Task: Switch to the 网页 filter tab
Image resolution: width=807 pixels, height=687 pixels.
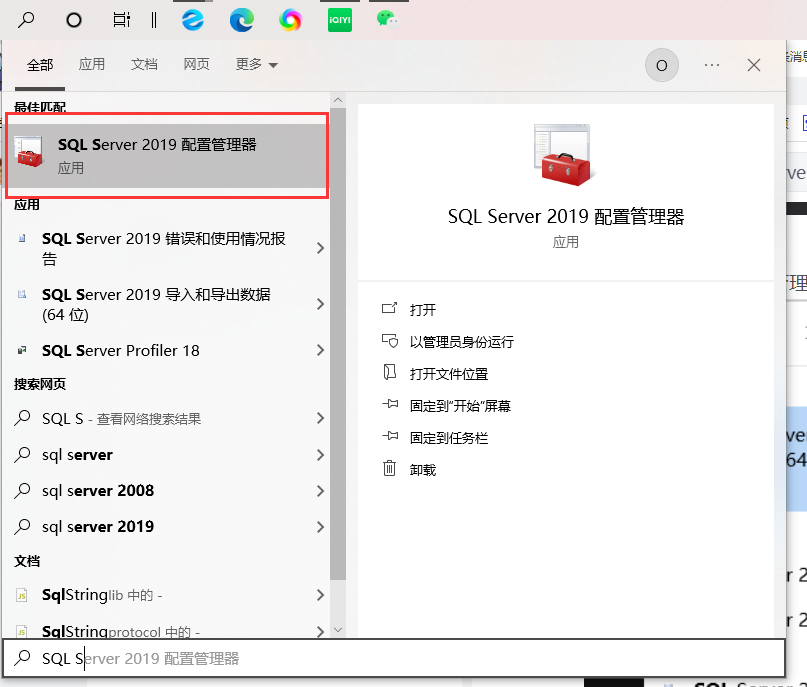Action: (x=197, y=64)
